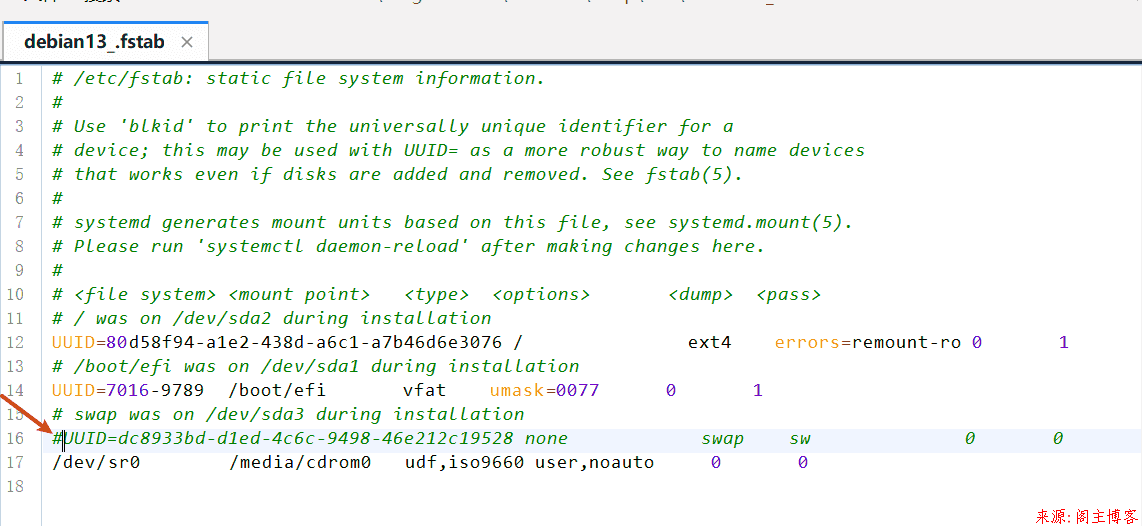Click 'none' mount point on line 16

pyautogui.click(x=546, y=439)
